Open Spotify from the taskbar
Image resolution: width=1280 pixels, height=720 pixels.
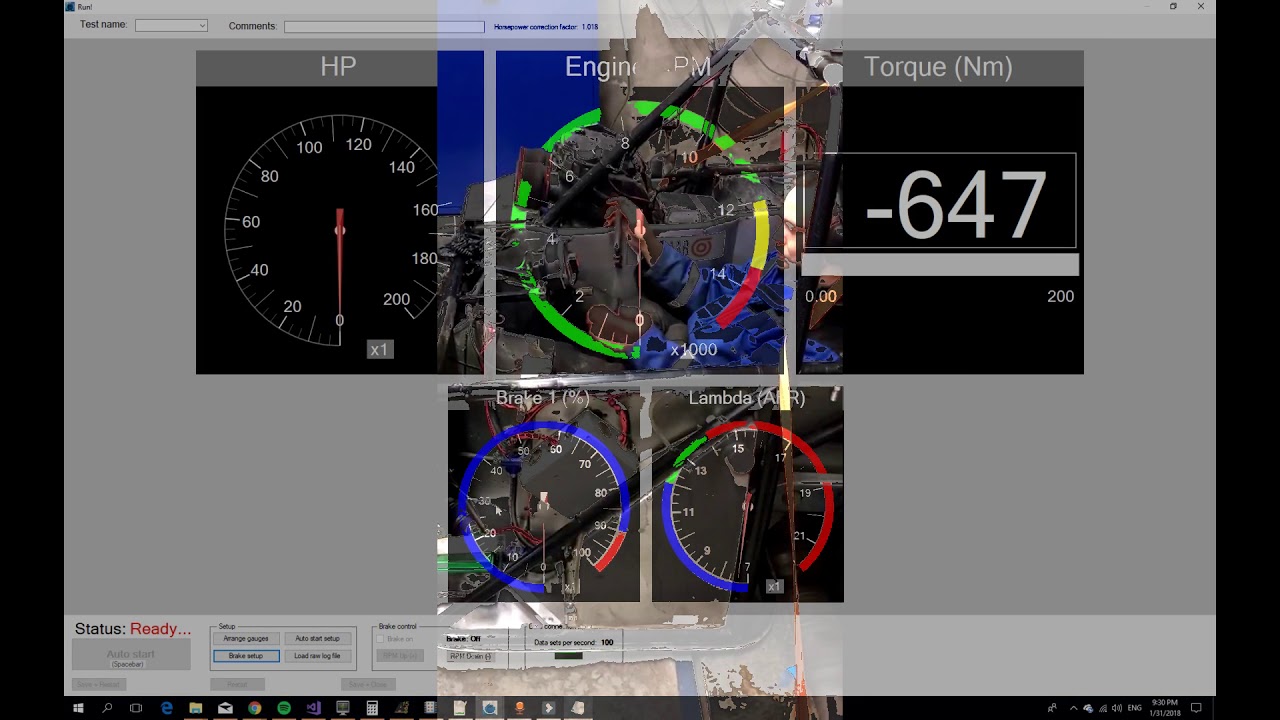tap(284, 708)
